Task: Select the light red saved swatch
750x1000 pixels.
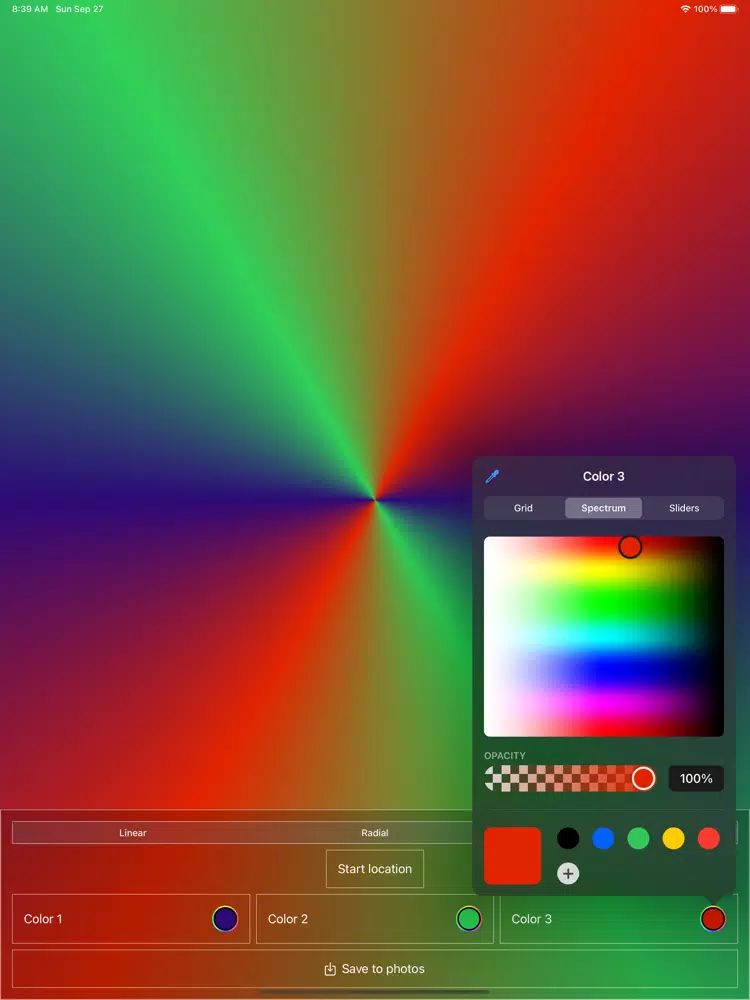Action: tap(708, 838)
